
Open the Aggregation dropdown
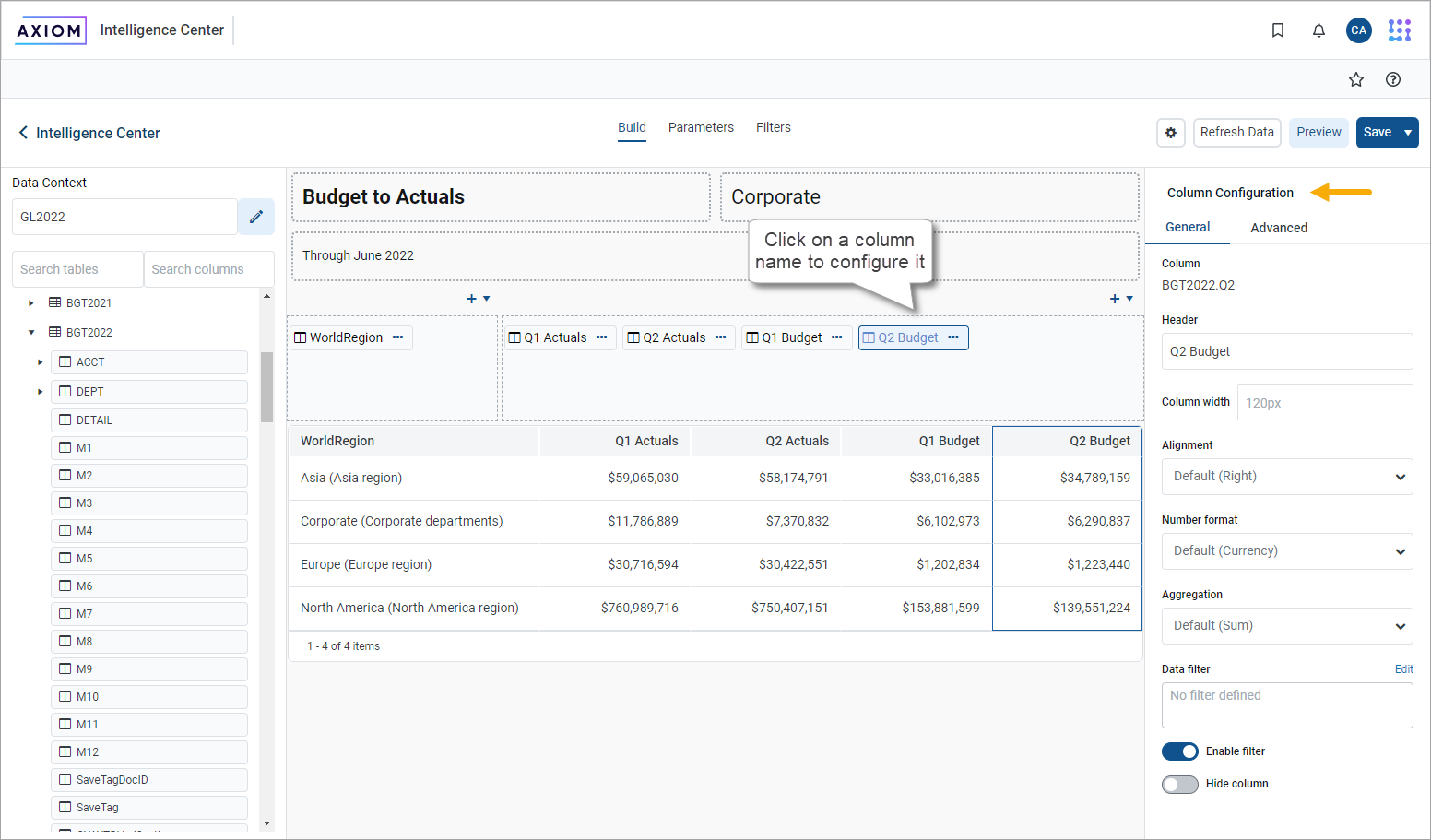[x=1287, y=625]
